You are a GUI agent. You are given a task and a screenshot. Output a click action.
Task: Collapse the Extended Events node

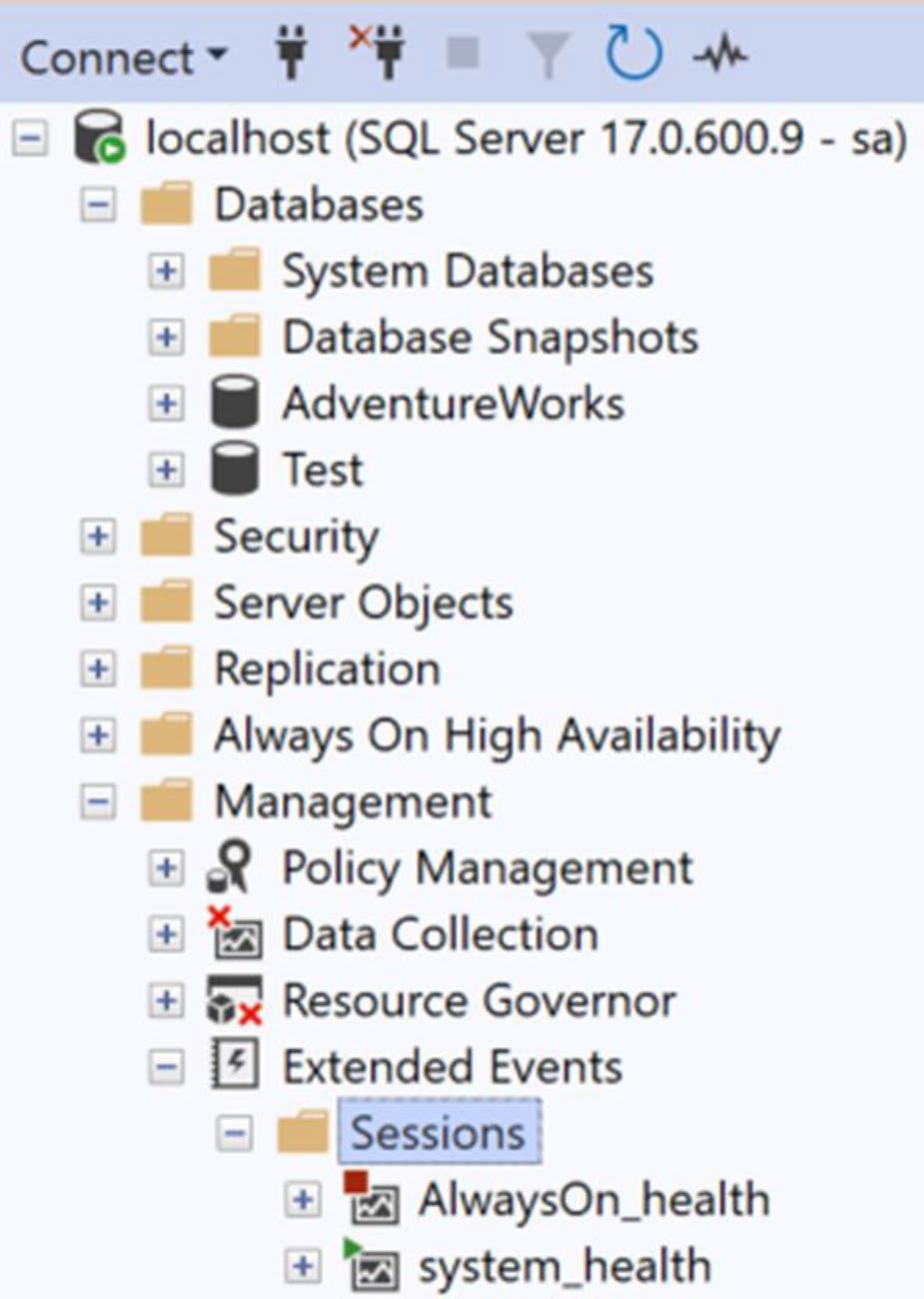point(166,1066)
